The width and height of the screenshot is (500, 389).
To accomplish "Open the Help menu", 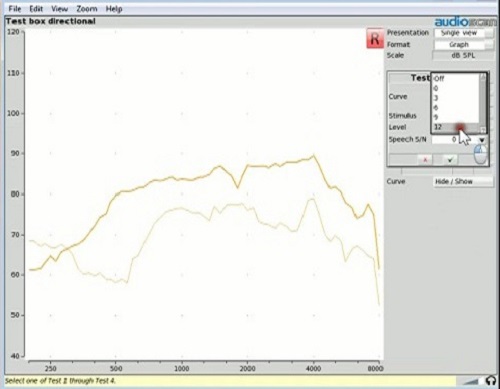I will point(114,9).
